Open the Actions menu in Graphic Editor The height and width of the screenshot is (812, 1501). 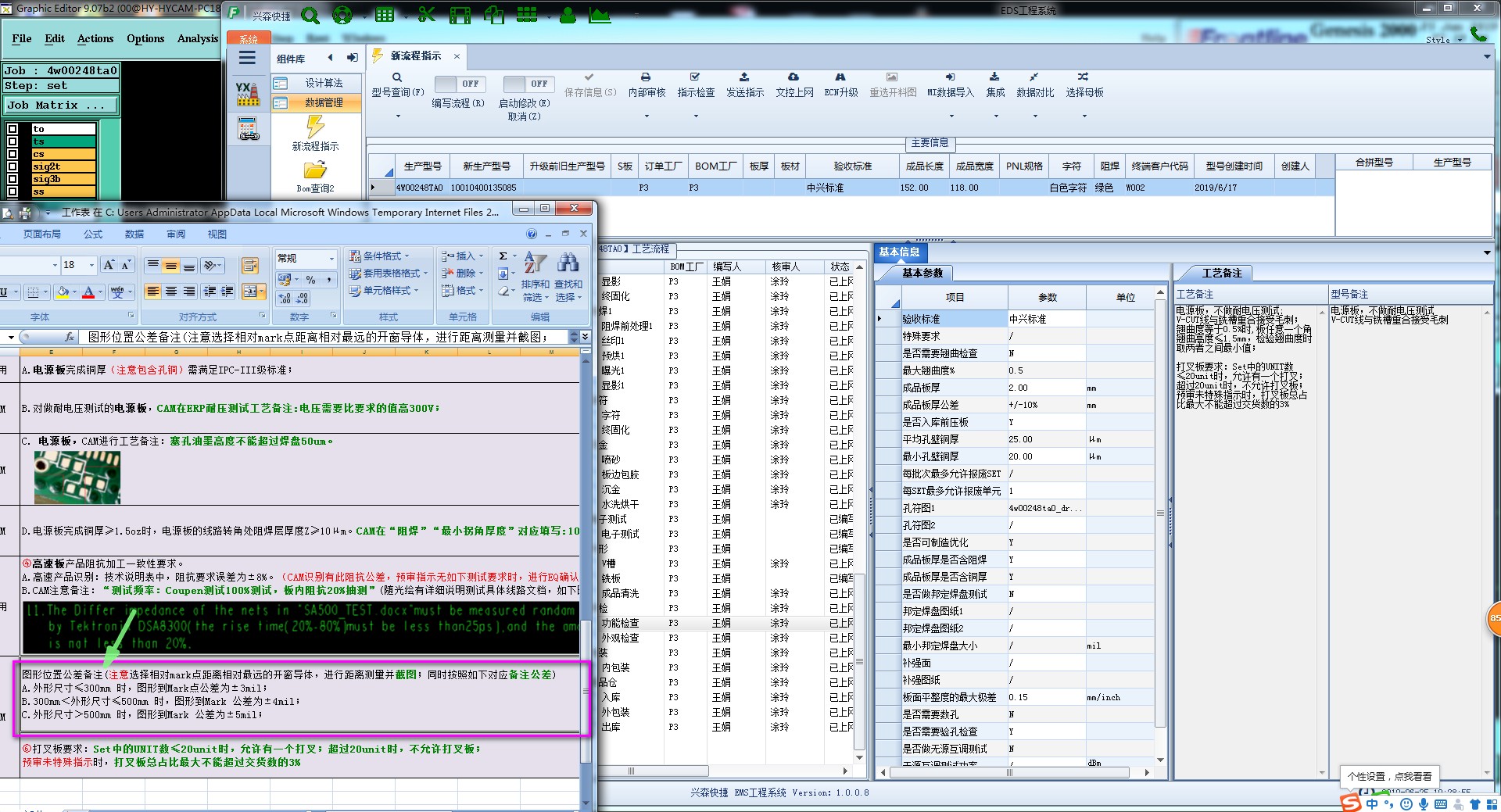click(x=95, y=38)
